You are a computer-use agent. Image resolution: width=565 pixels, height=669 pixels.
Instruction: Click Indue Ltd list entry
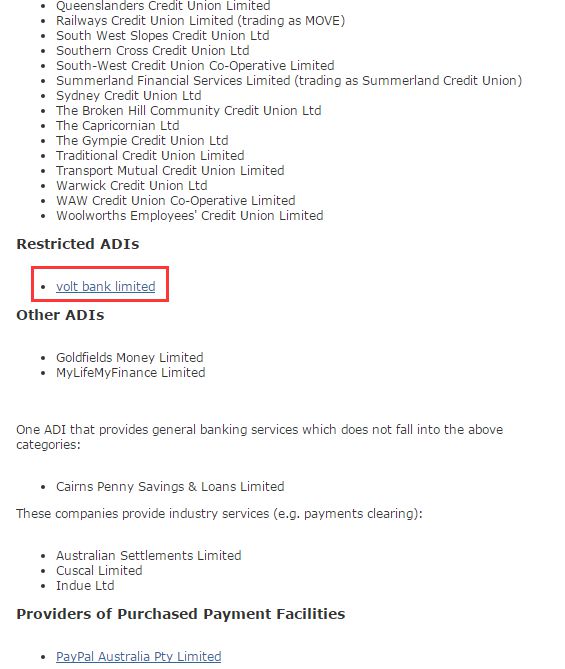(x=85, y=585)
